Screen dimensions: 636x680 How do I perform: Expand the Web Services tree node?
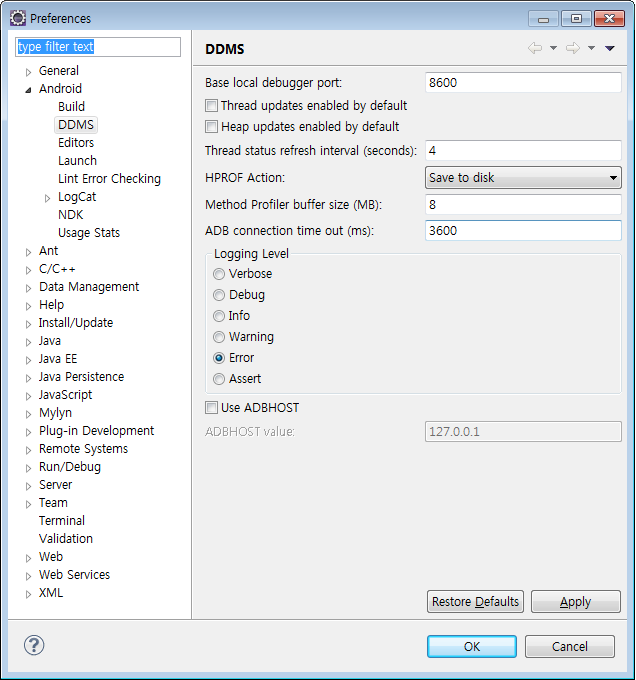coord(28,576)
